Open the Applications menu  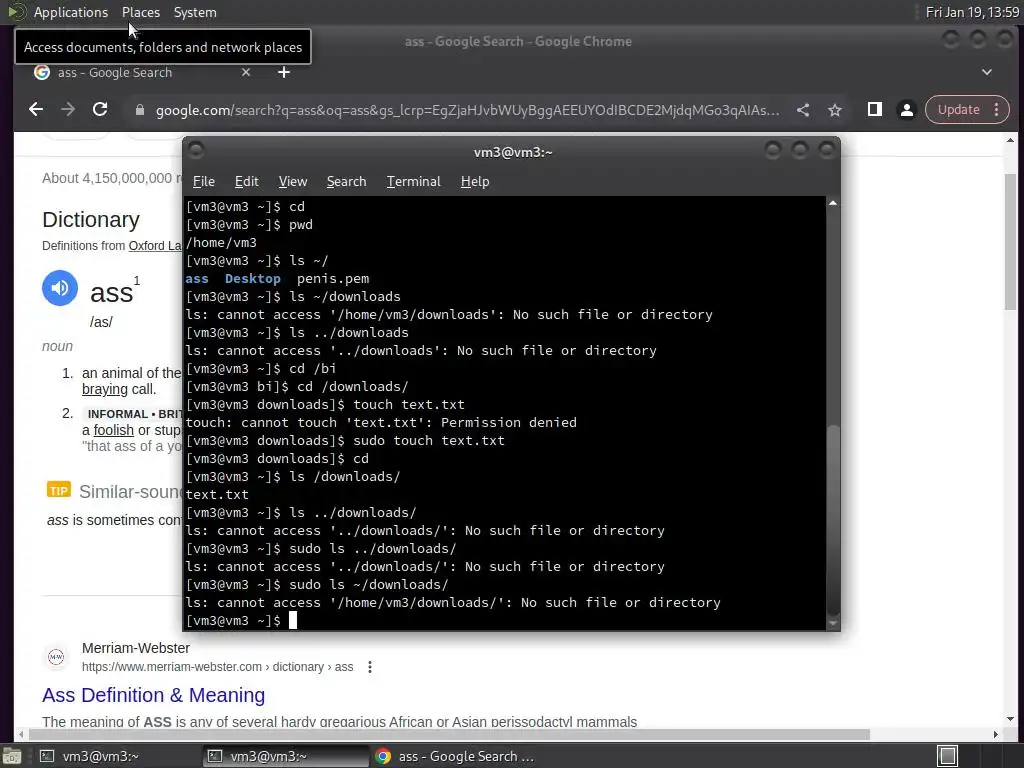71,12
